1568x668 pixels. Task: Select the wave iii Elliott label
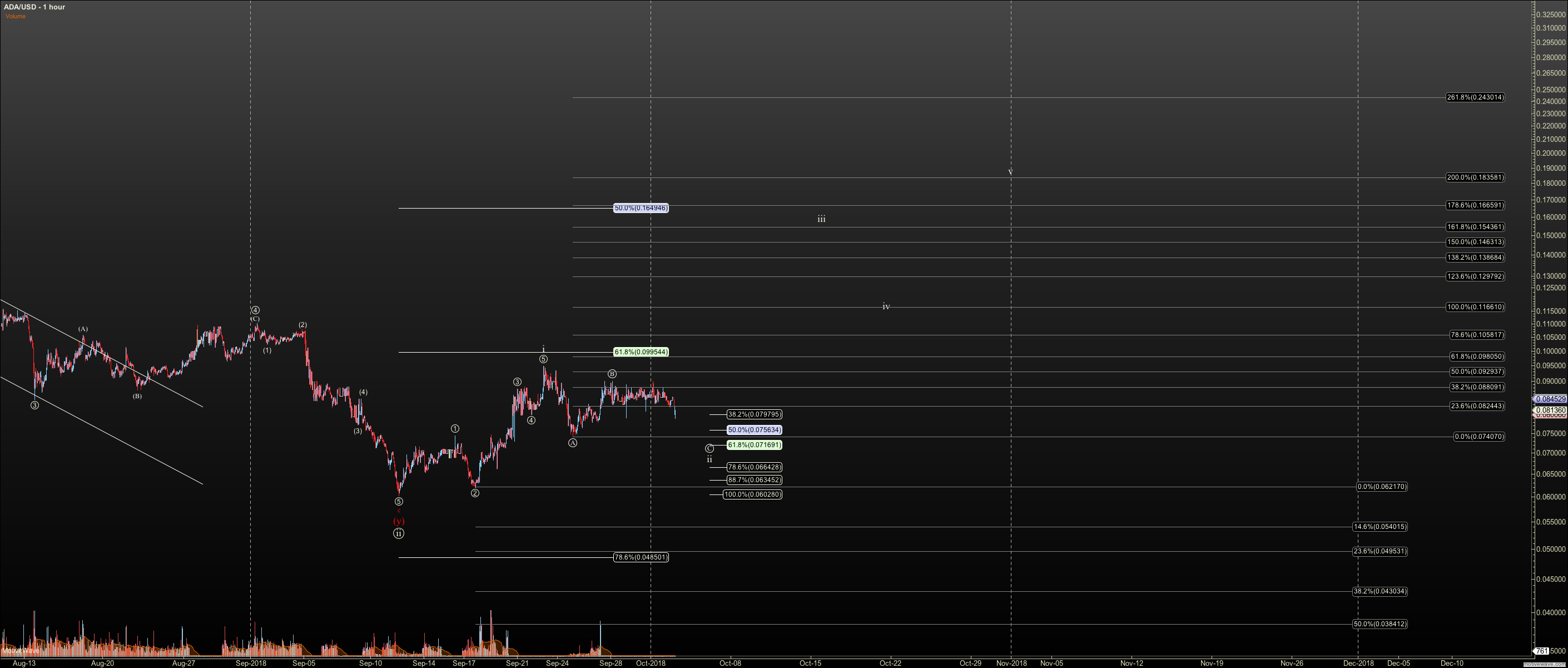point(821,219)
